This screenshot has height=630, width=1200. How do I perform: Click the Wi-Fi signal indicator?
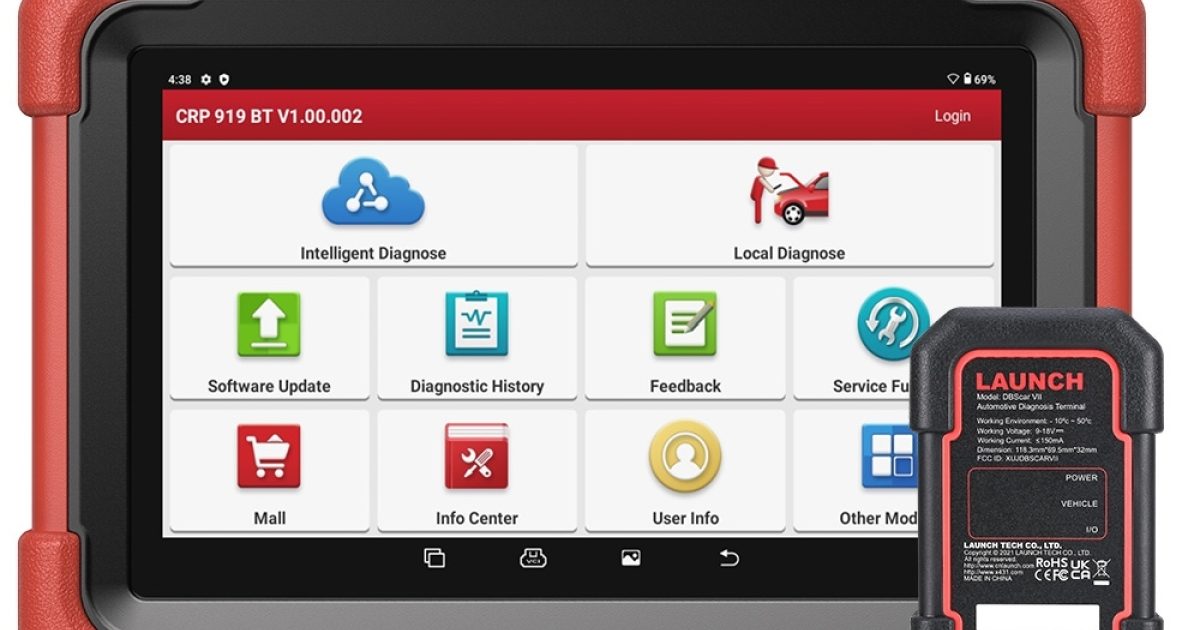click(x=952, y=79)
